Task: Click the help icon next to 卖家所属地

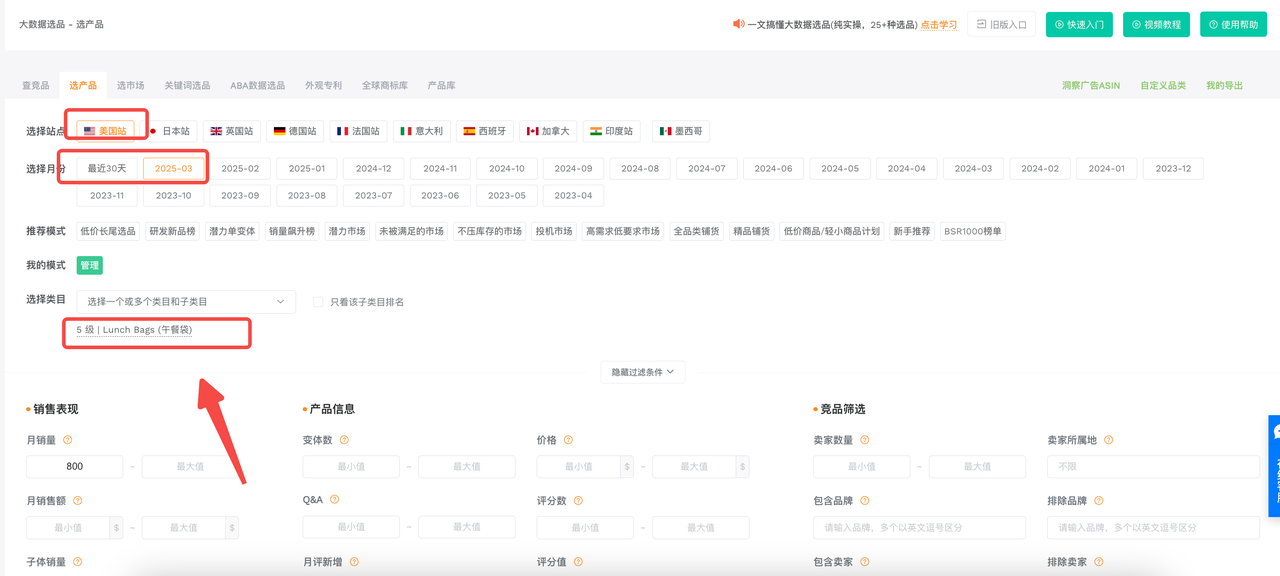Action: coord(1109,440)
